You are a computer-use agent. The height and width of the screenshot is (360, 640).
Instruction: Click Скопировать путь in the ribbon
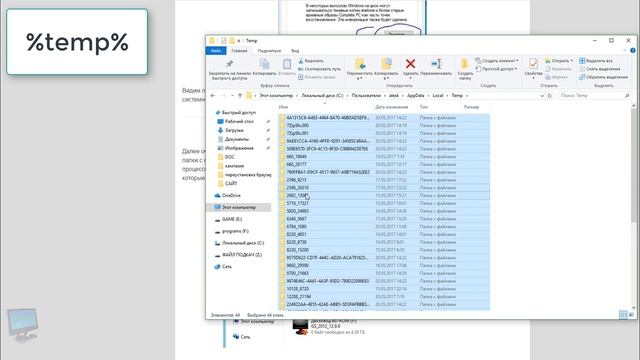pyautogui.click(x=319, y=69)
